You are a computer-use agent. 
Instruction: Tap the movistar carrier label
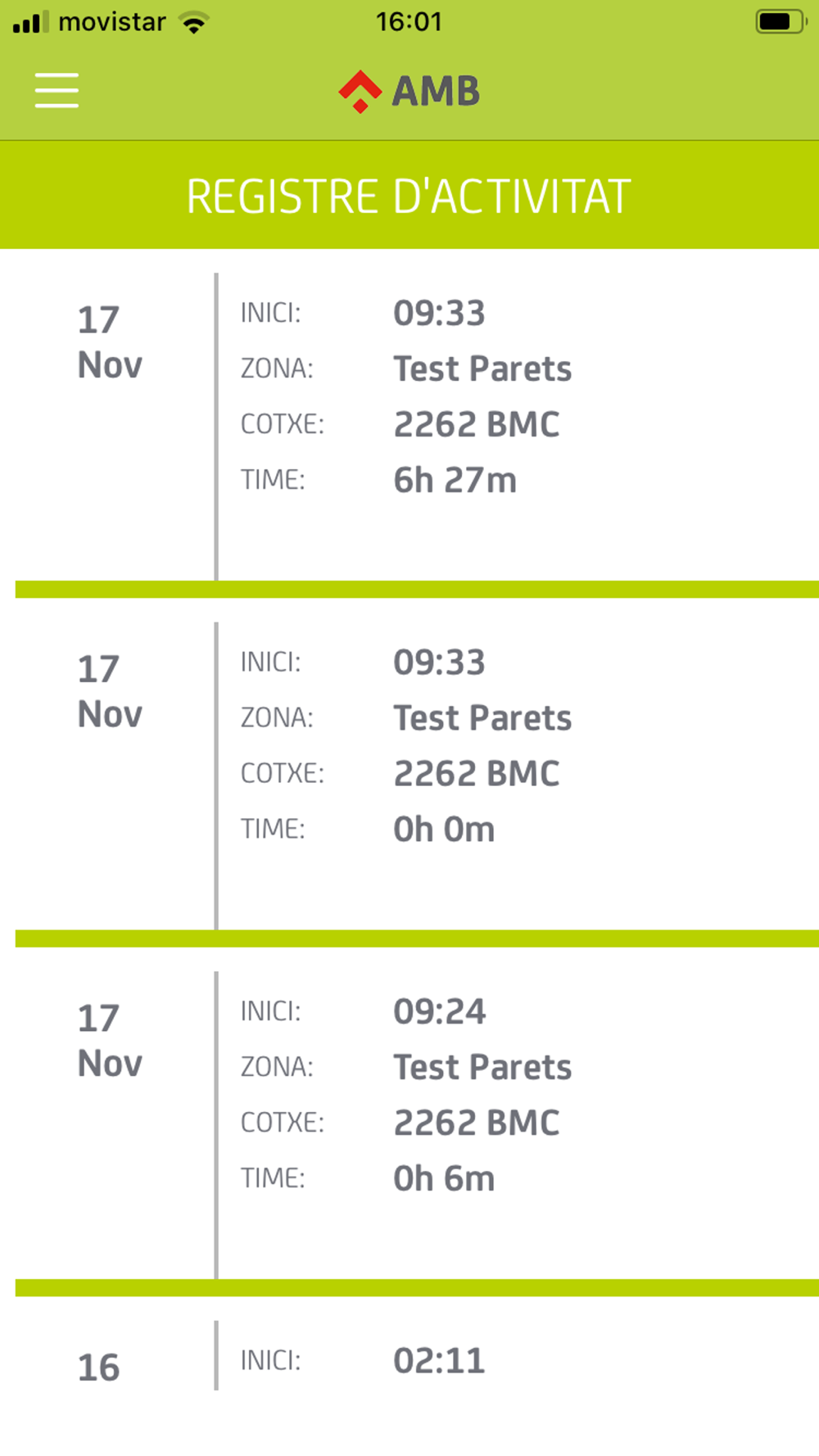point(112,22)
